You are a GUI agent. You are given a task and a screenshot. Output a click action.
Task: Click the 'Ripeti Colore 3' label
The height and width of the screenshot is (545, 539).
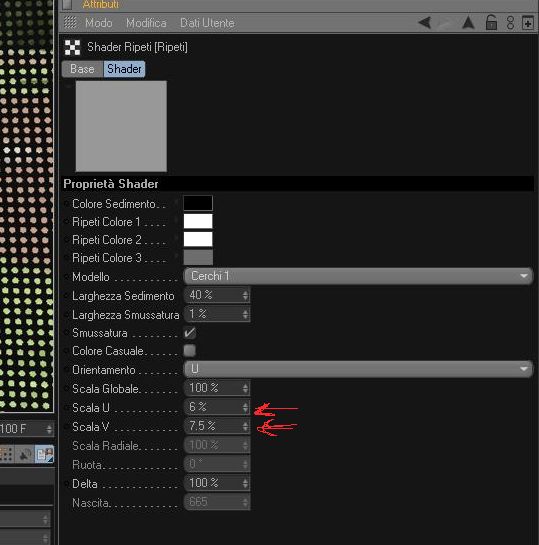point(107,258)
